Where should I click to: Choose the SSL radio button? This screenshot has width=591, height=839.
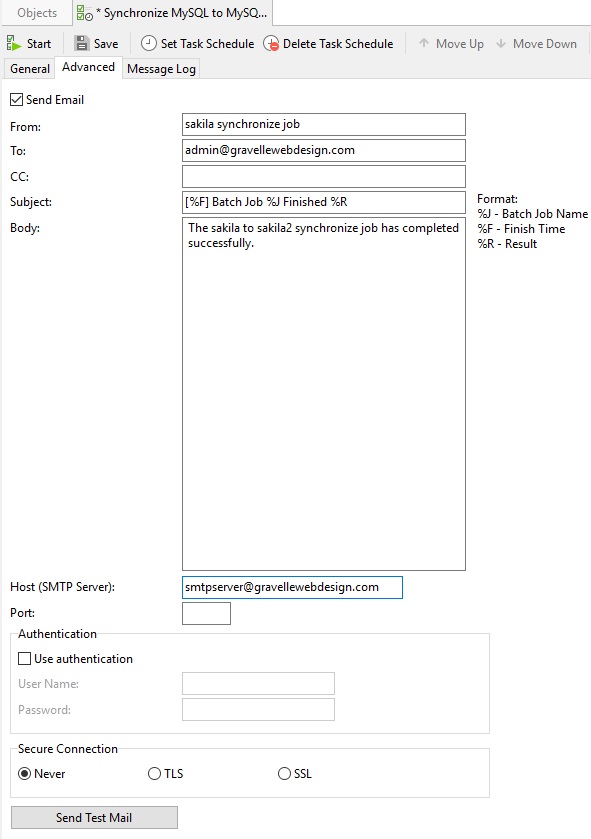[x=284, y=774]
